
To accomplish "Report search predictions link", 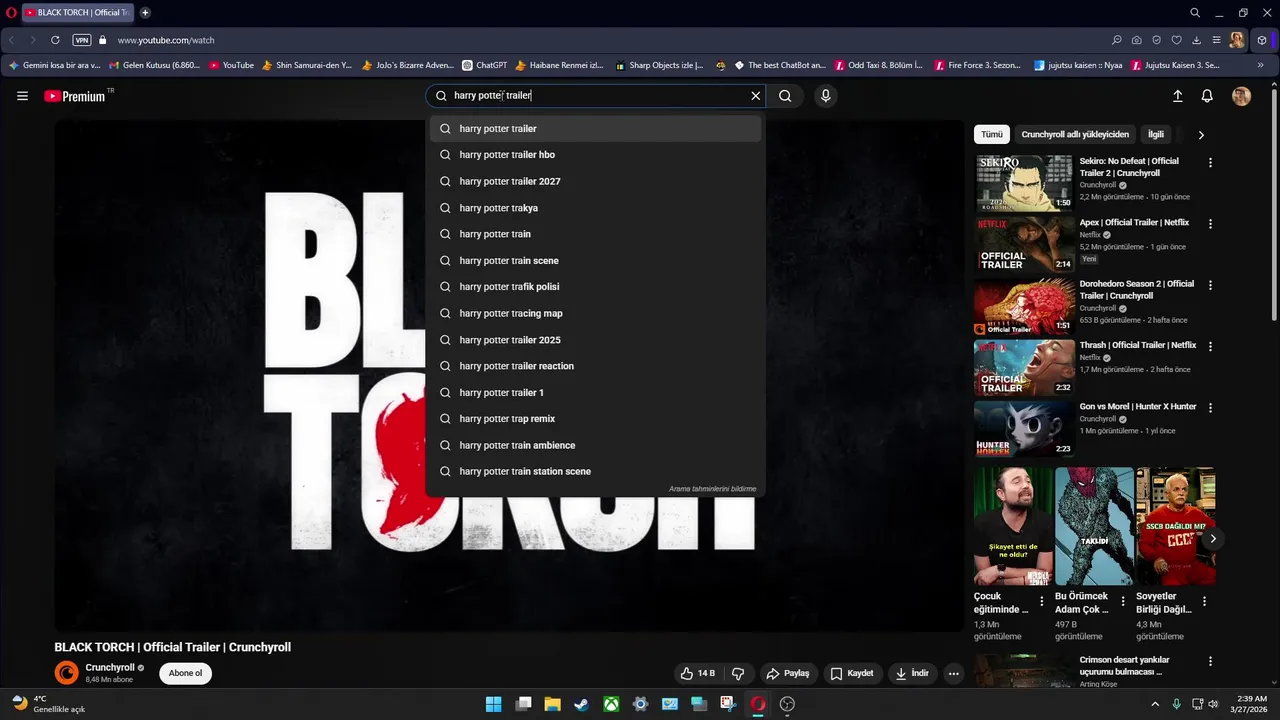I will [712, 489].
